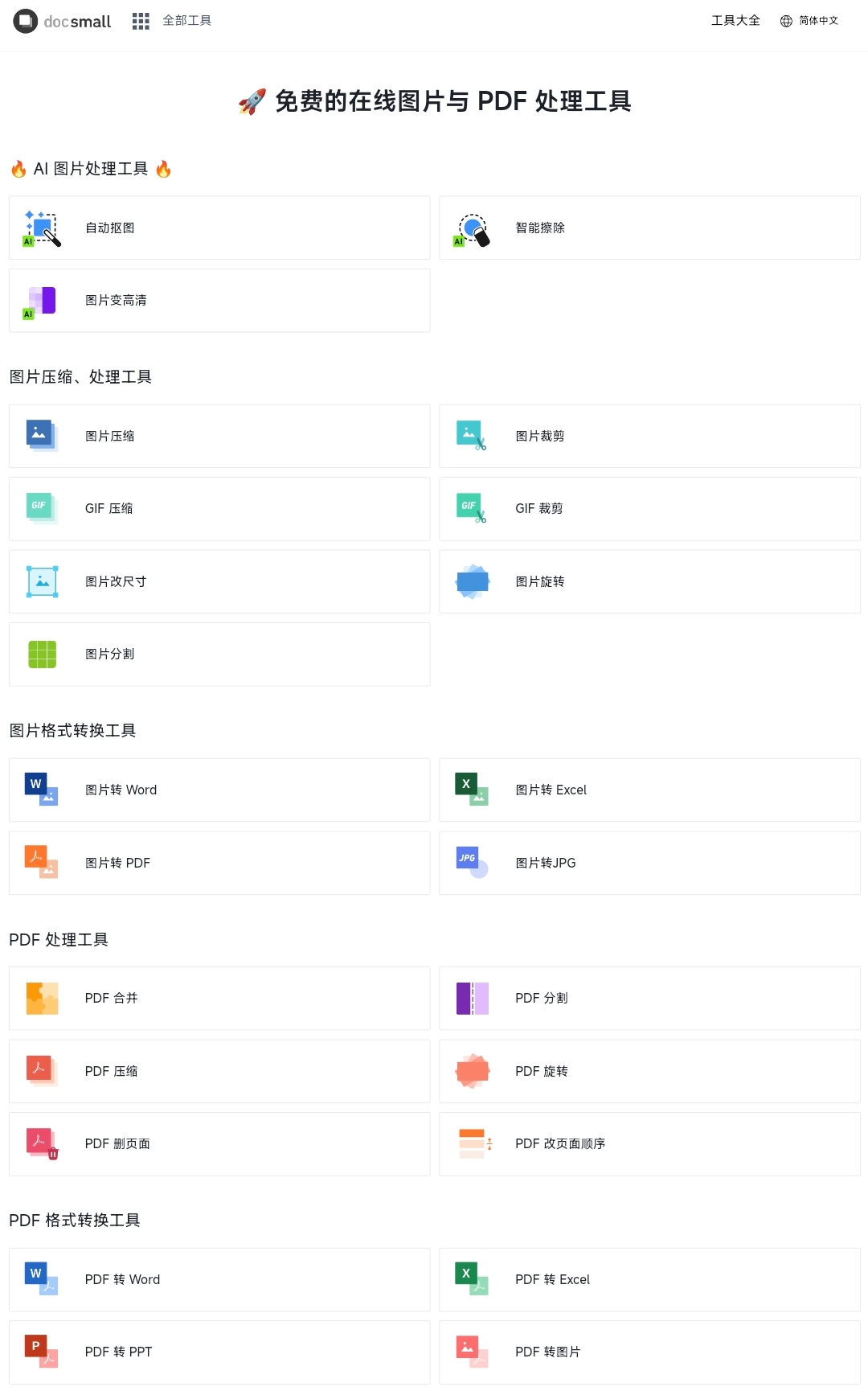
Task: Click the PDF 处理工具 section heading
Action: click(x=59, y=940)
